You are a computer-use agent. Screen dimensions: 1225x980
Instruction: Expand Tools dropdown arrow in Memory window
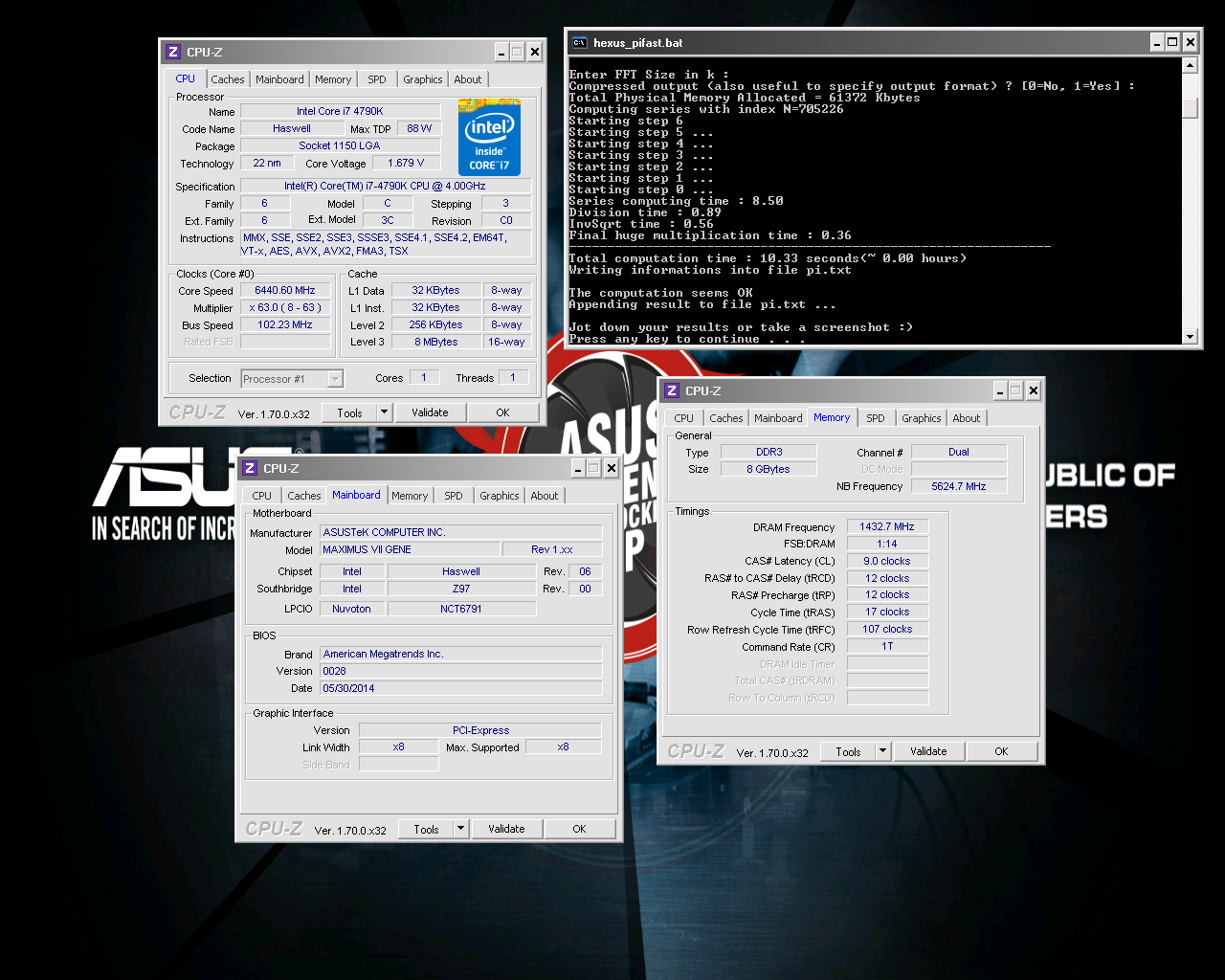click(x=882, y=751)
